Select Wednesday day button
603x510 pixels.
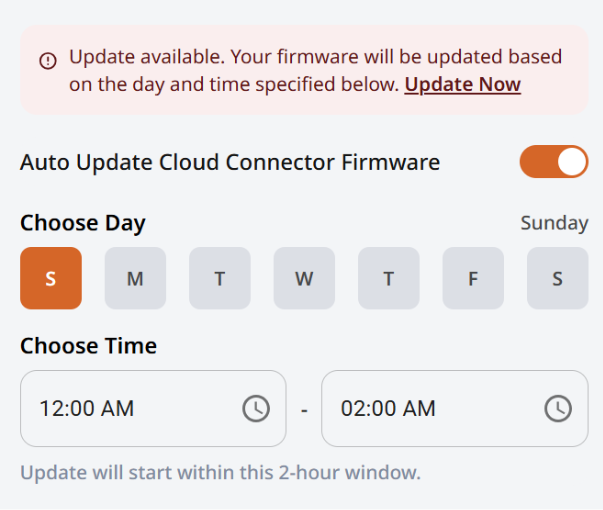[x=304, y=278]
